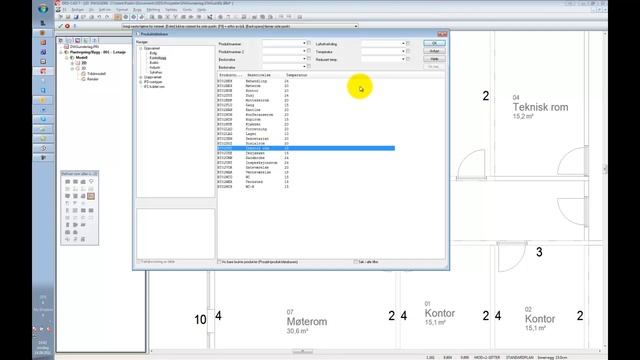This screenshot has width=640, height=360.
Task: Expand the 2D node in project tree
Action: (72, 63)
